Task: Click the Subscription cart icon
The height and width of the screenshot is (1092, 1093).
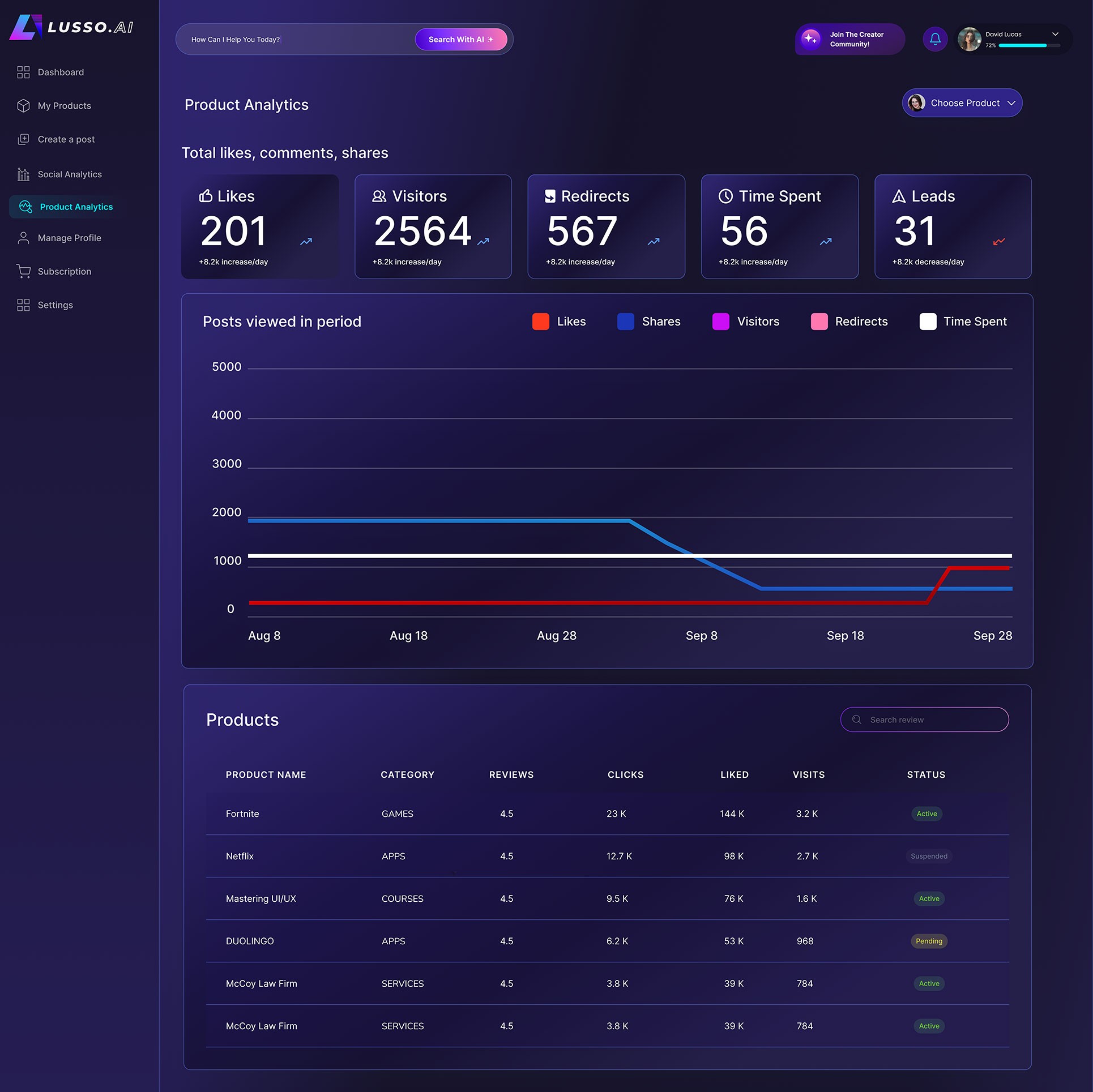Action: pos(23,271)
